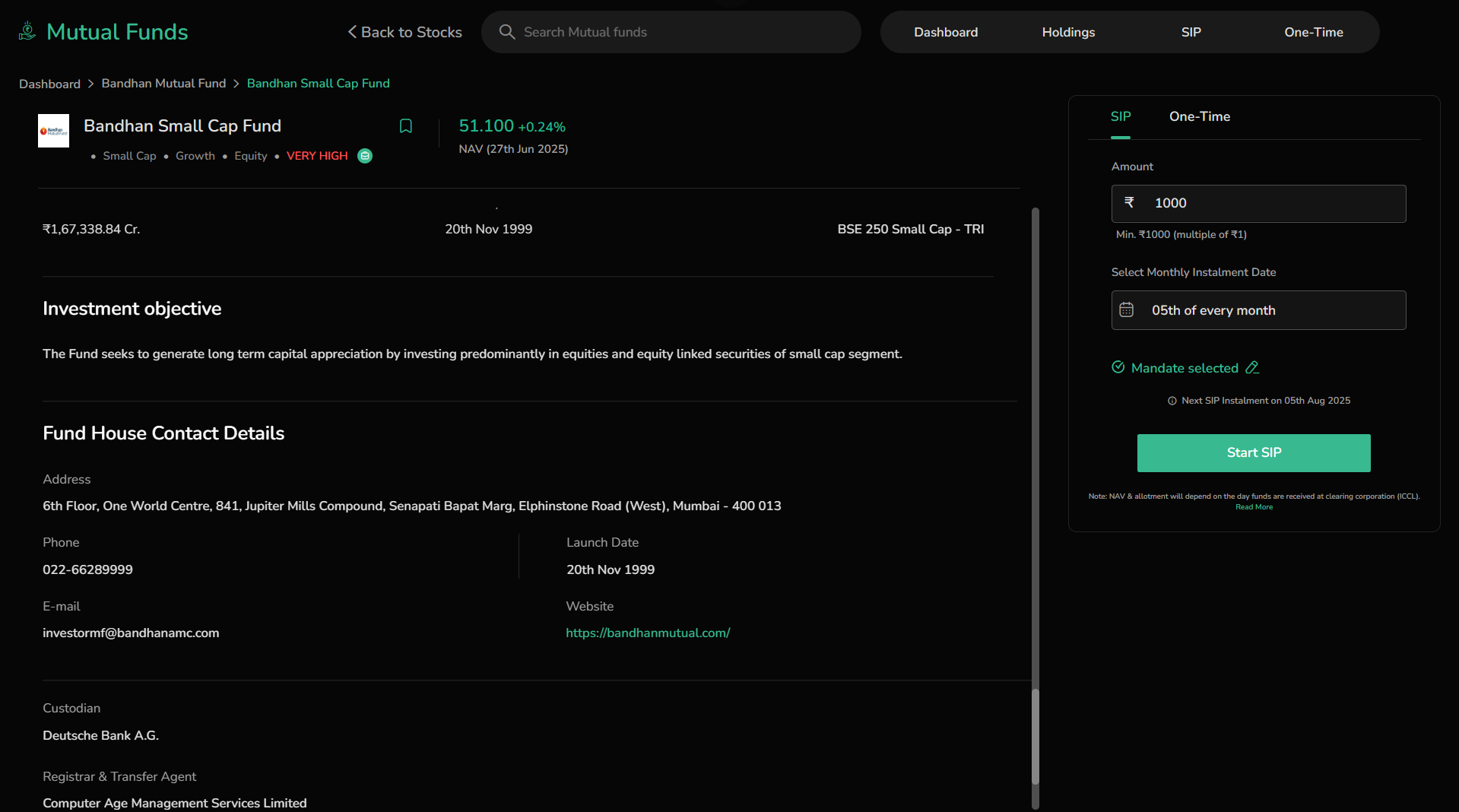Click the Fund House Contact Details heading
Viewport: 1459px width, 812px height.
(x=163, y=433)
